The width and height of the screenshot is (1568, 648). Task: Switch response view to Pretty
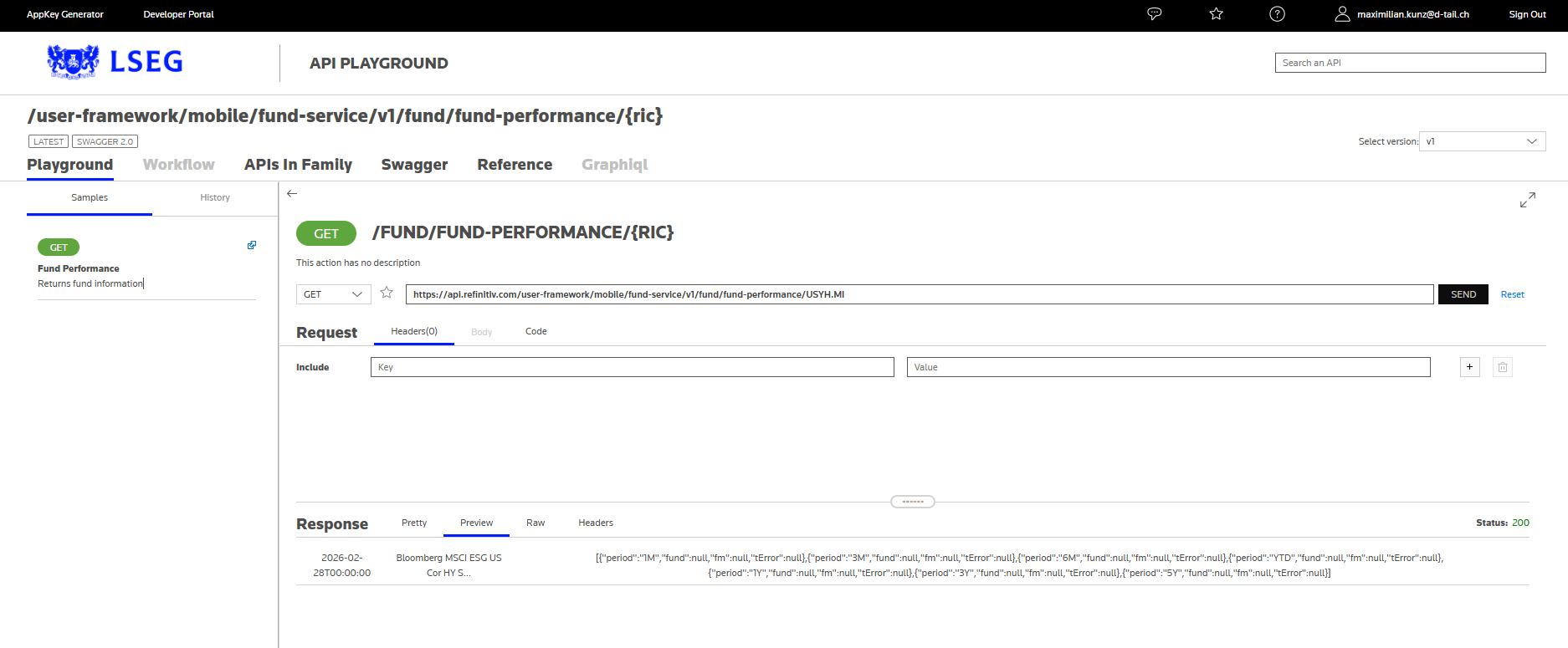pyautogui.click(x=414, y=523)
